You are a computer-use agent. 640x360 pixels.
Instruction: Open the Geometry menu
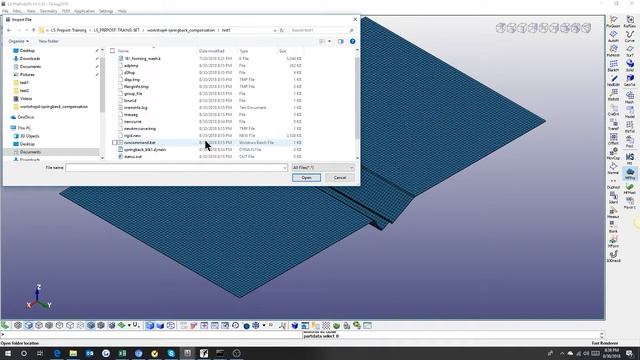coord(49,11)
